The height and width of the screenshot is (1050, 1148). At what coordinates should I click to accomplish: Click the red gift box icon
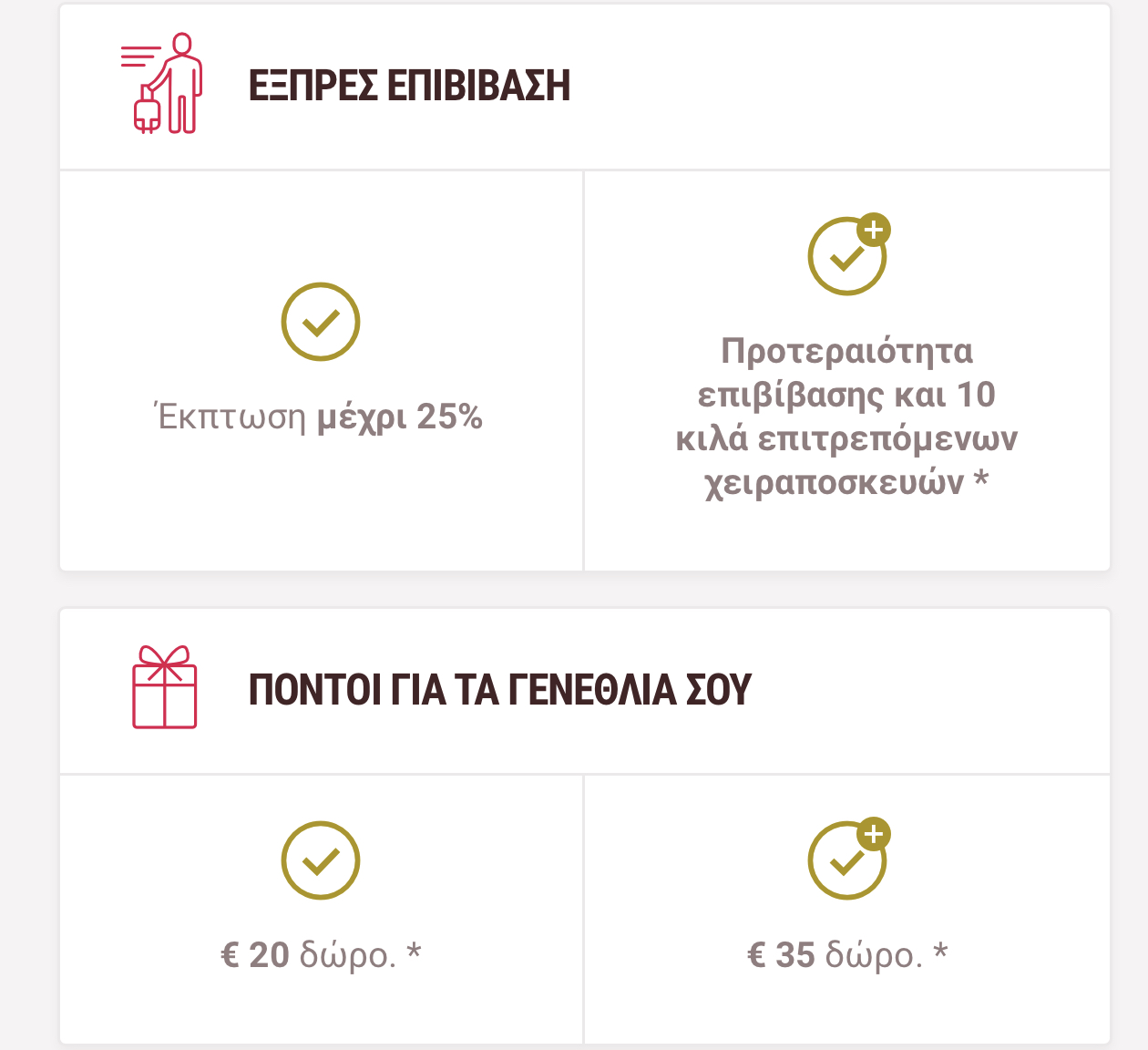[165, 687]
